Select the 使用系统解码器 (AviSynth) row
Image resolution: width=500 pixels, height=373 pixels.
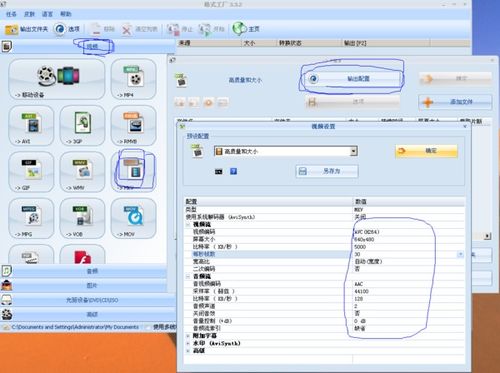click(x=324, y=217)
